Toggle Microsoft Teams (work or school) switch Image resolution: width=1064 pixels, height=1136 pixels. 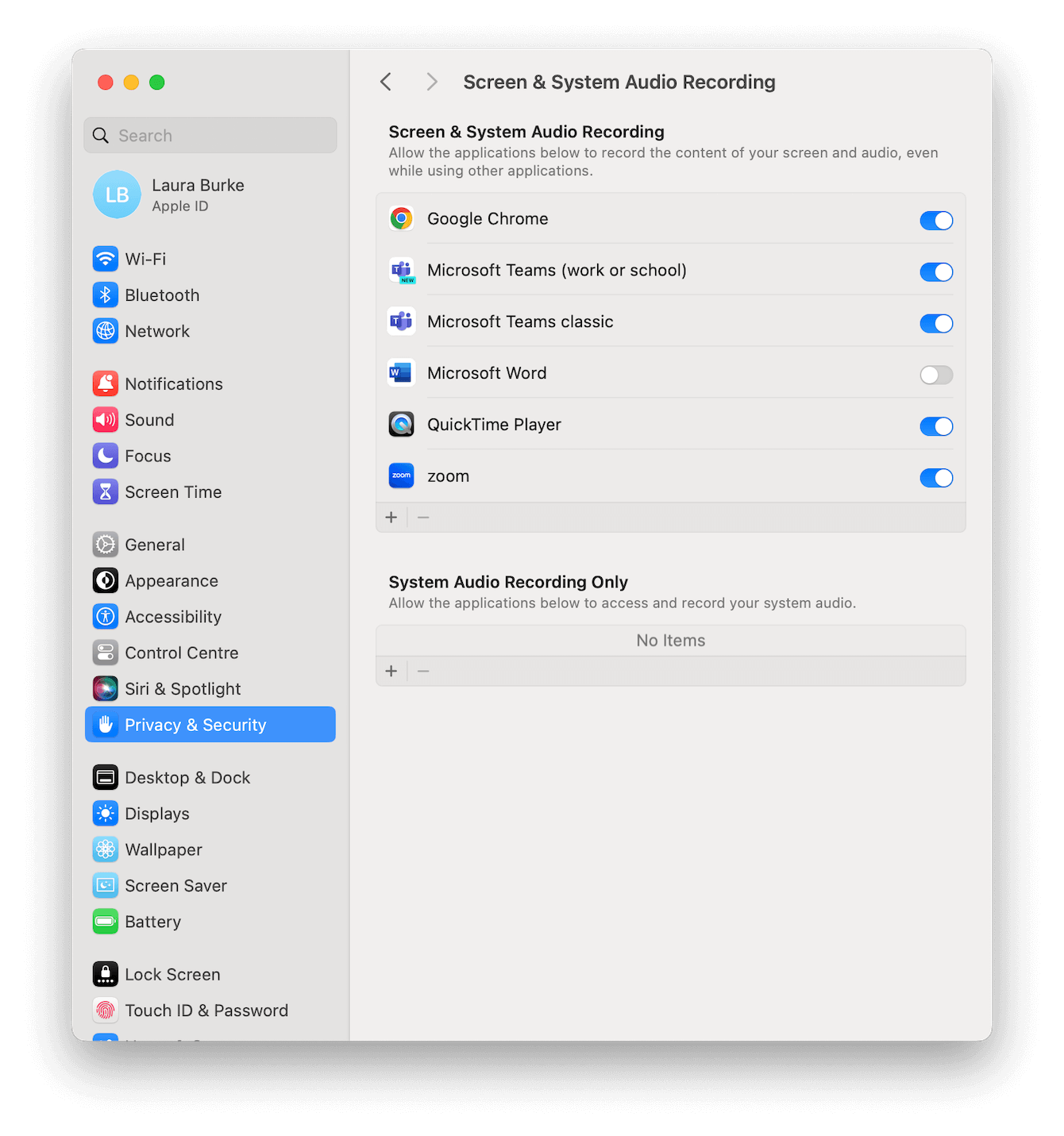click(x=936, y=272)
